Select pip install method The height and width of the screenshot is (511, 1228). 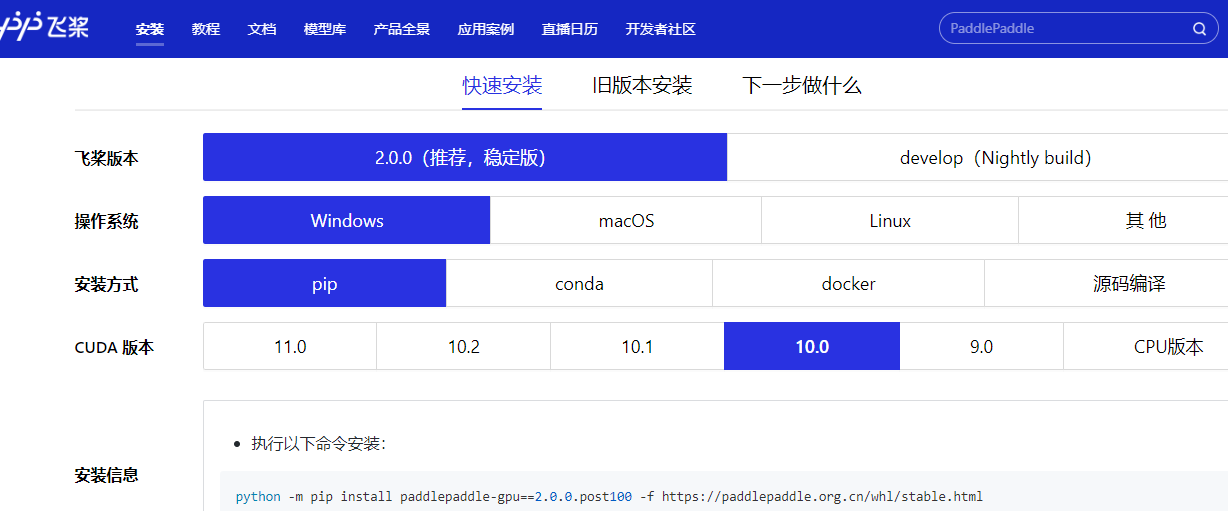coord(324,283)
